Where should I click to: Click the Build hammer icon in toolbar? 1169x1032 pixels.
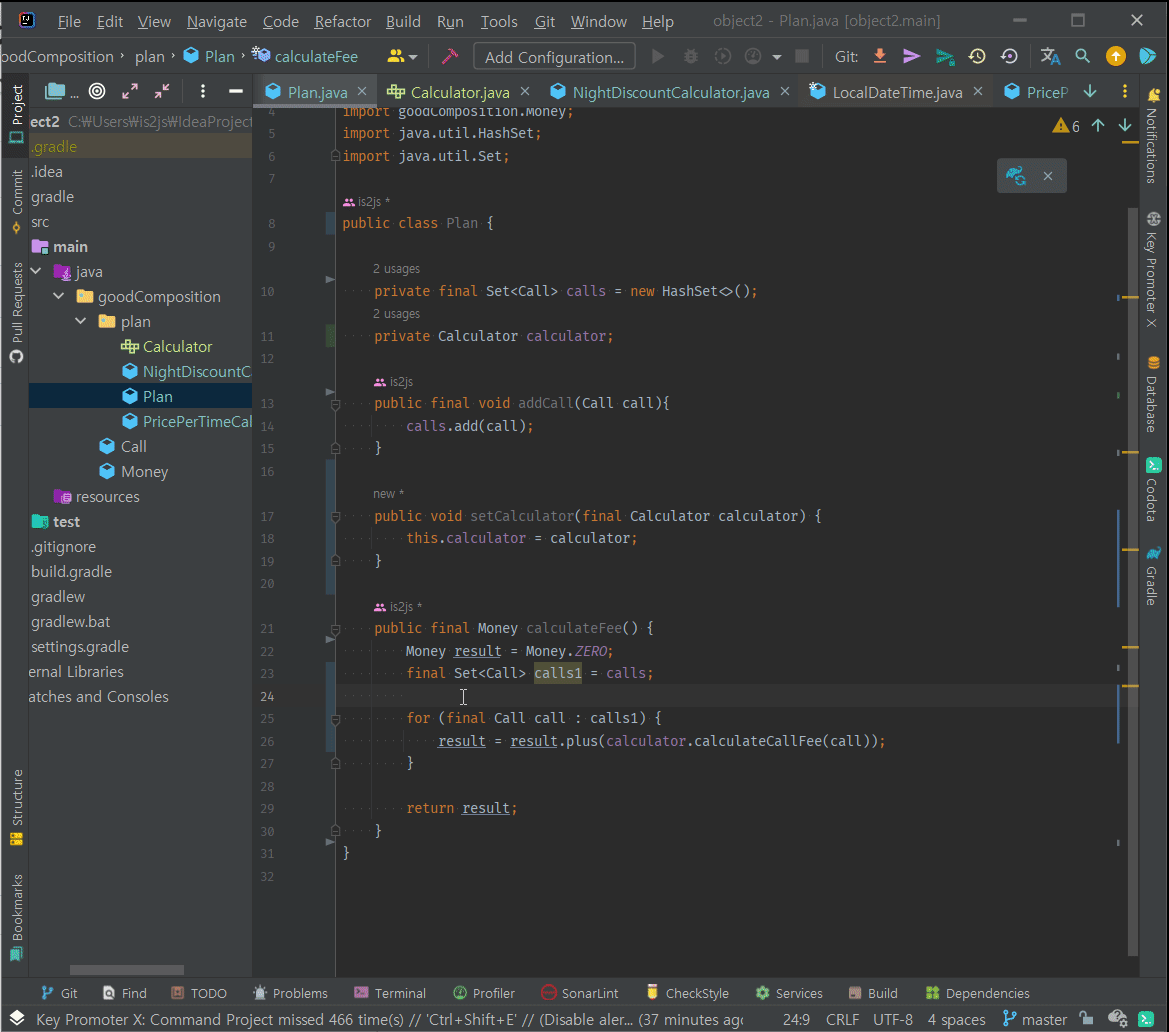click(x=449, y=57)
